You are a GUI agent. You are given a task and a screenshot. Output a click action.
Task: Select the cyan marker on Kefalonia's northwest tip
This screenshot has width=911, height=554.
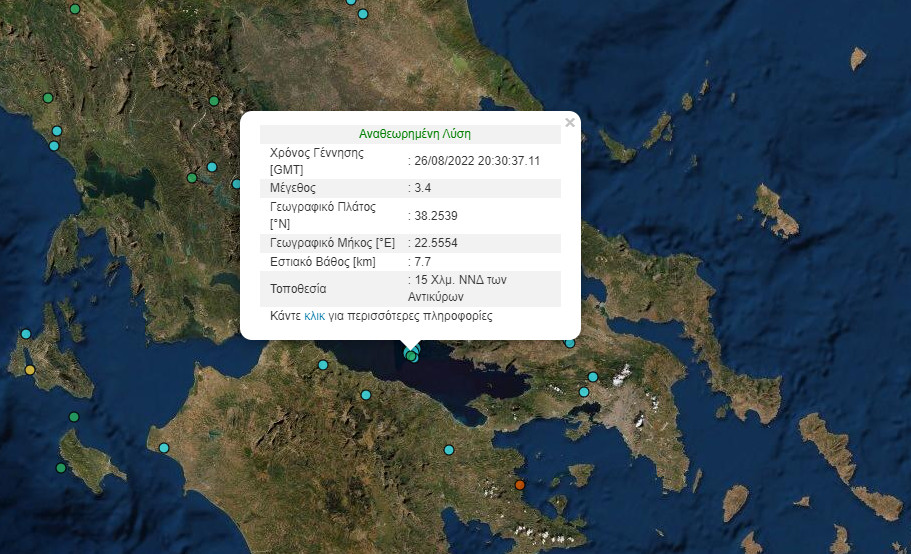coord(26,334)
